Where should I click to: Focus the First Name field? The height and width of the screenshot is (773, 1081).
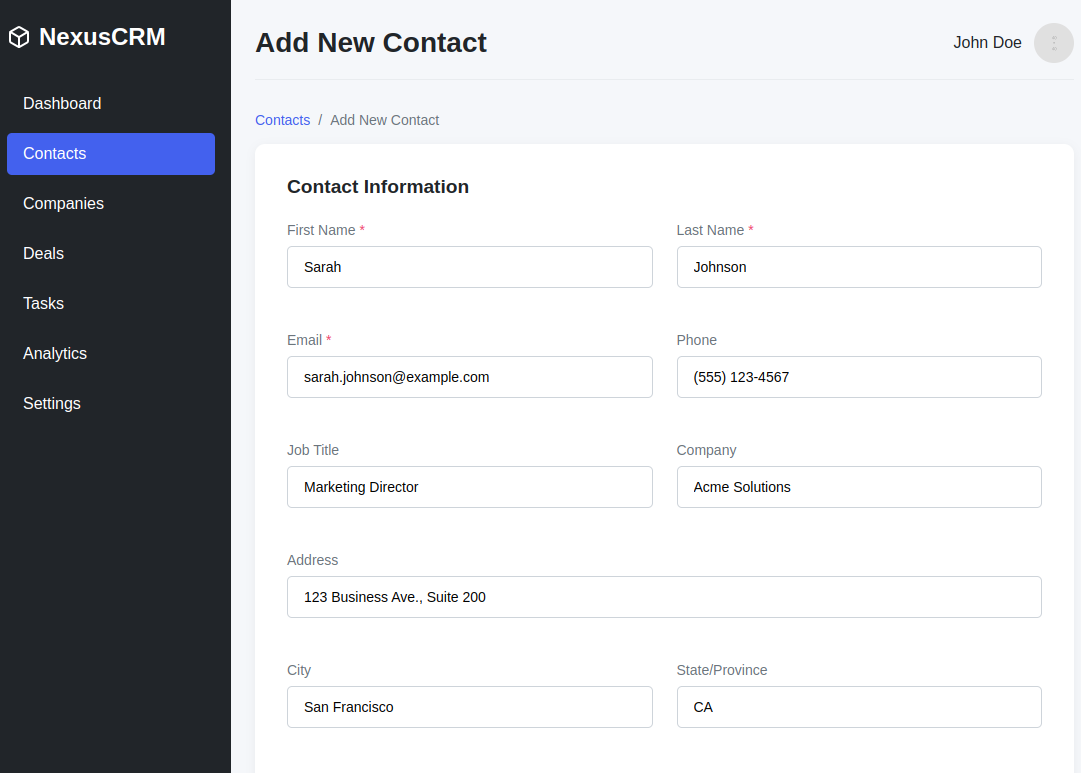(469, 267)
